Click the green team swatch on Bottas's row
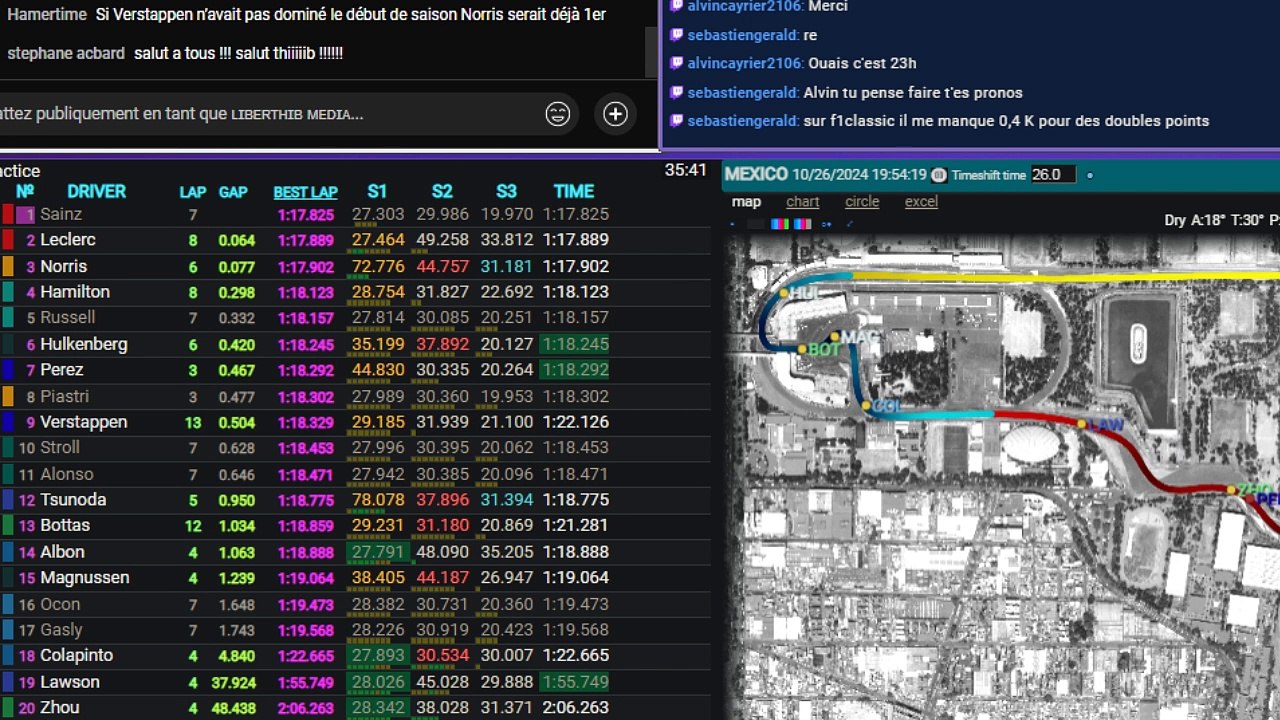1280x720 pixels. 8,525
